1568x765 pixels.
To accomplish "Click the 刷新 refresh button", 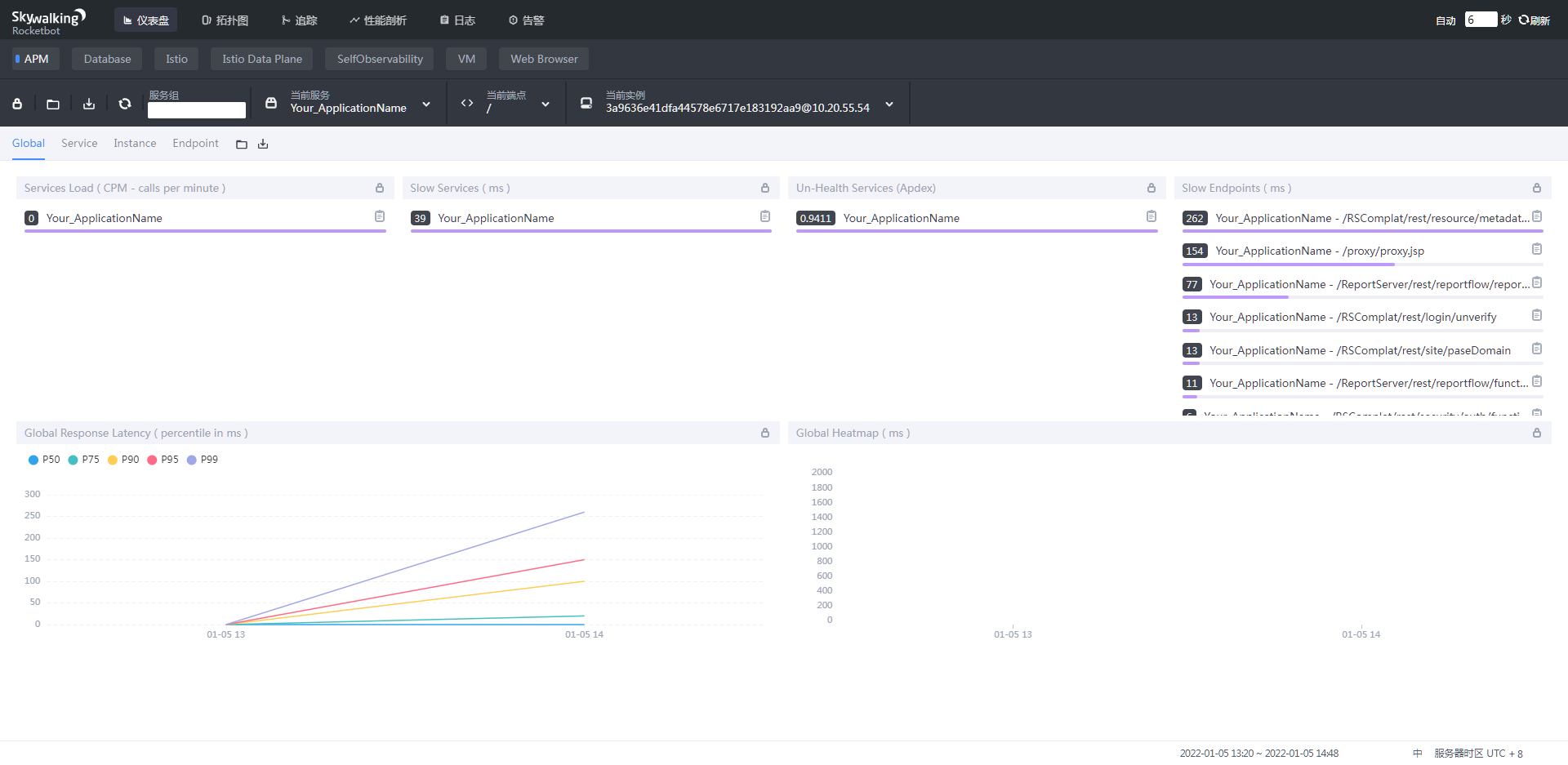I will click(1535, 20).
